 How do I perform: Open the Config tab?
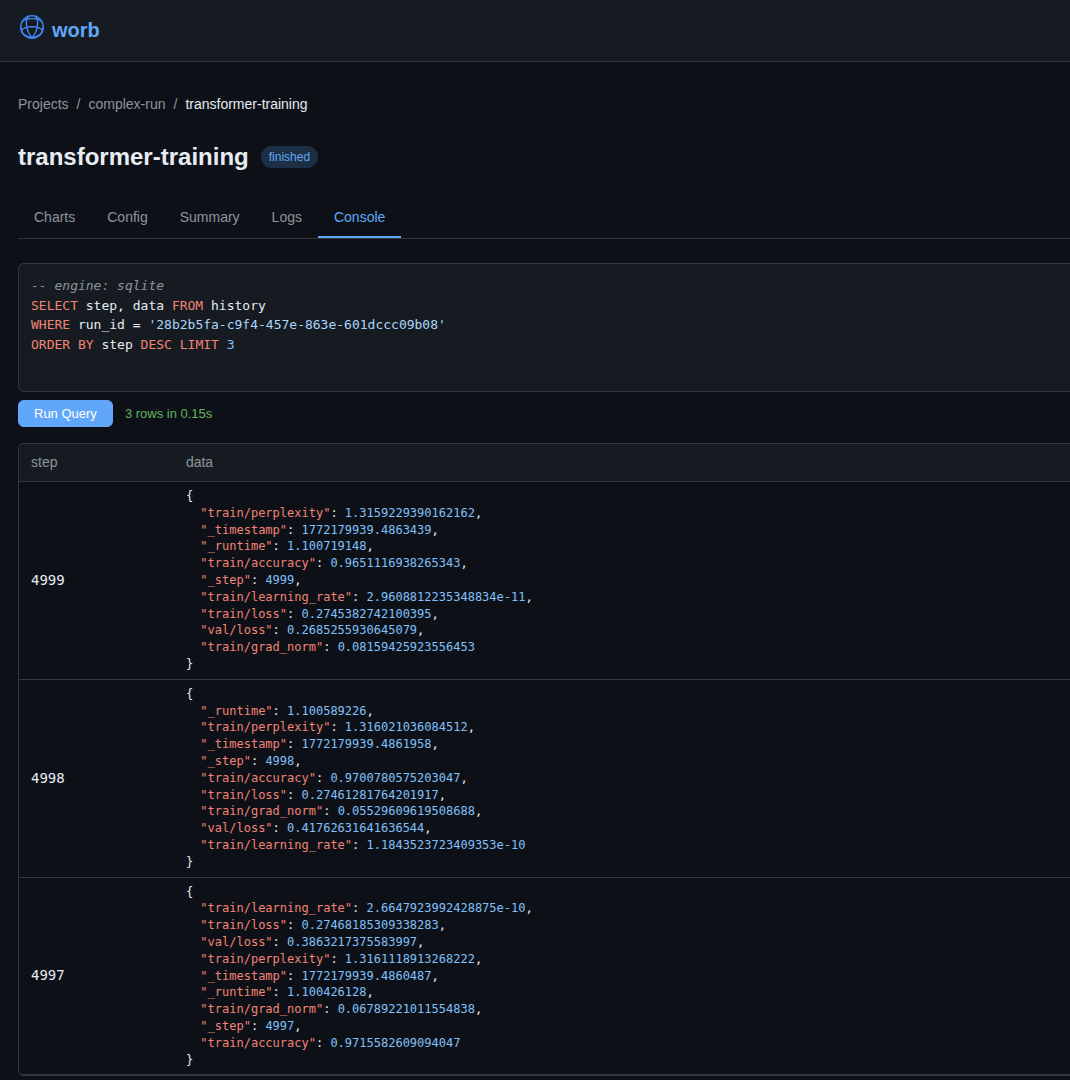pyautogui.click(x=127, y=217)
